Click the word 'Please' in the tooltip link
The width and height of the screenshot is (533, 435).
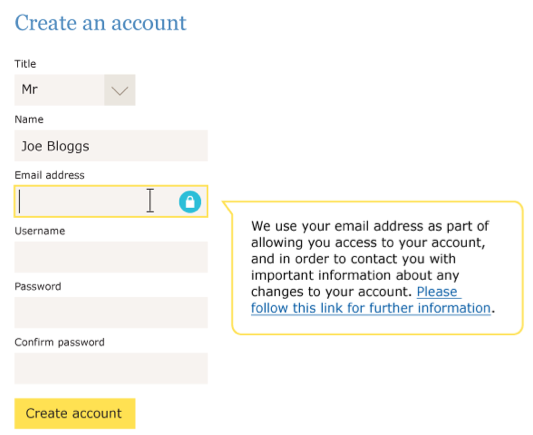pos(437,292)
